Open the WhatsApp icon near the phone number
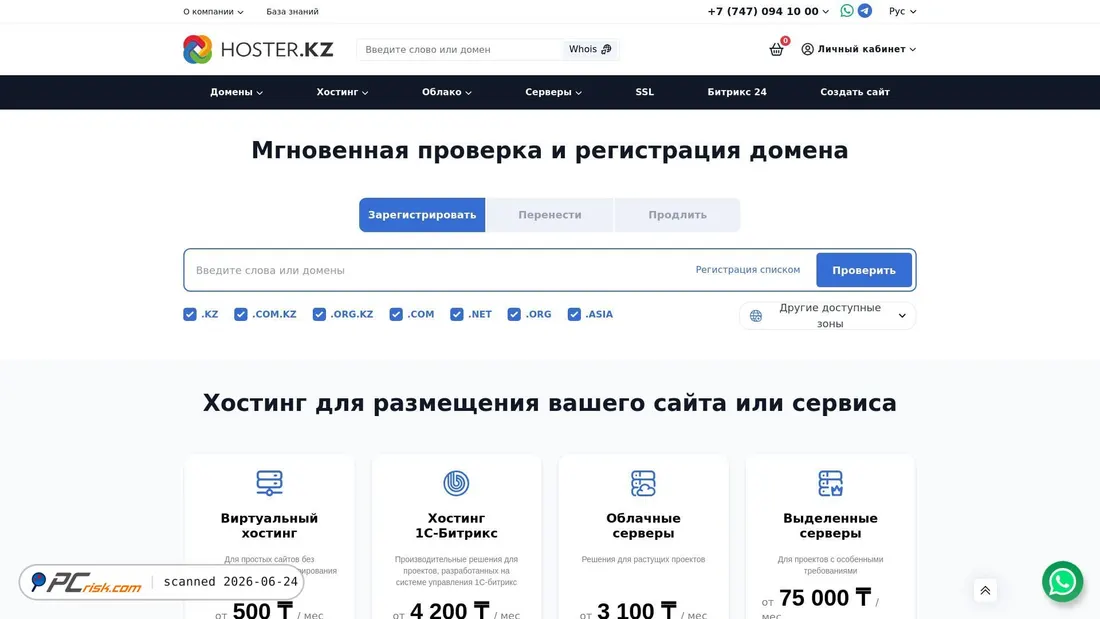 tap(847, 11)
